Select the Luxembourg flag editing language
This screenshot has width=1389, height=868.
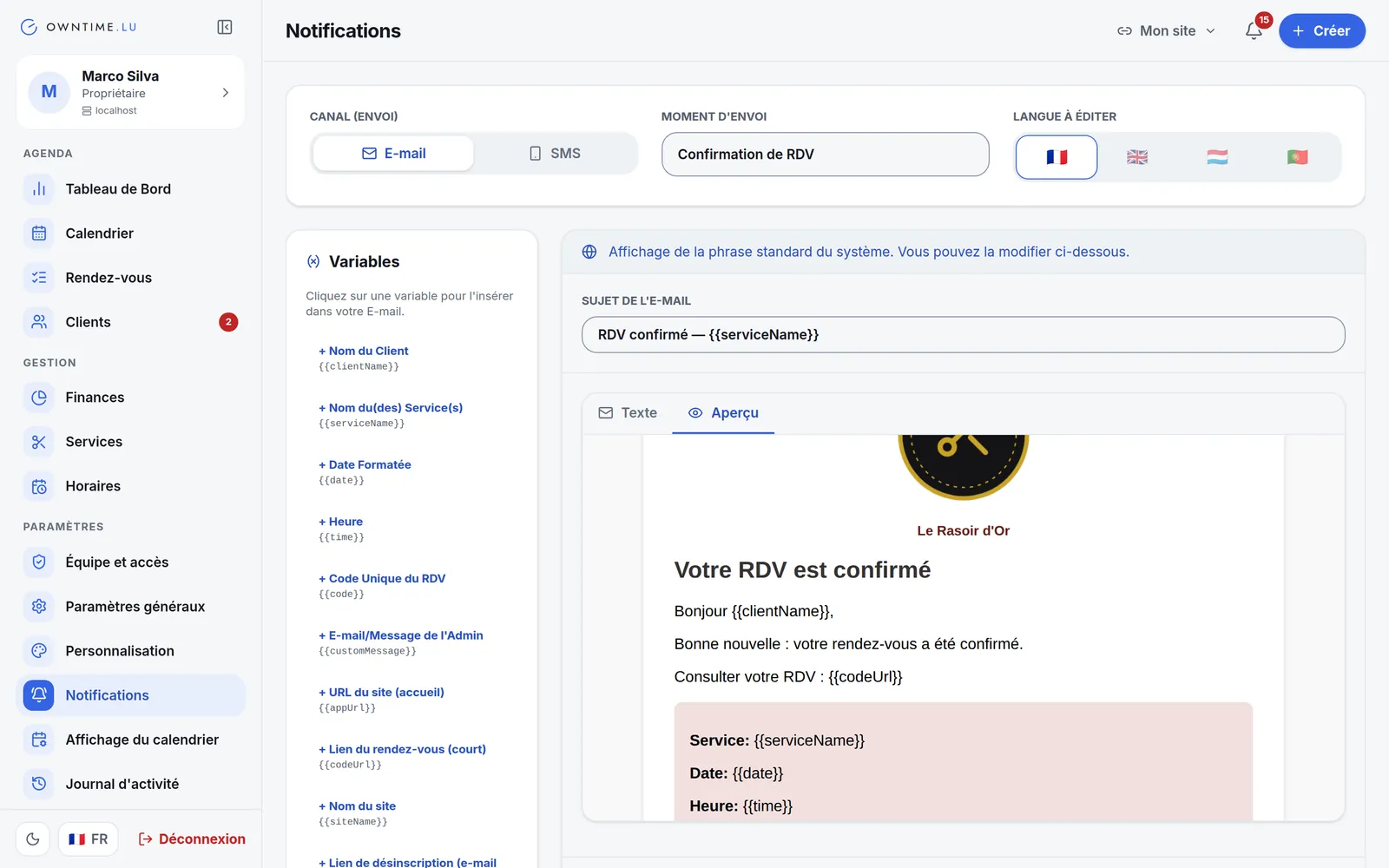(1217, 157)
